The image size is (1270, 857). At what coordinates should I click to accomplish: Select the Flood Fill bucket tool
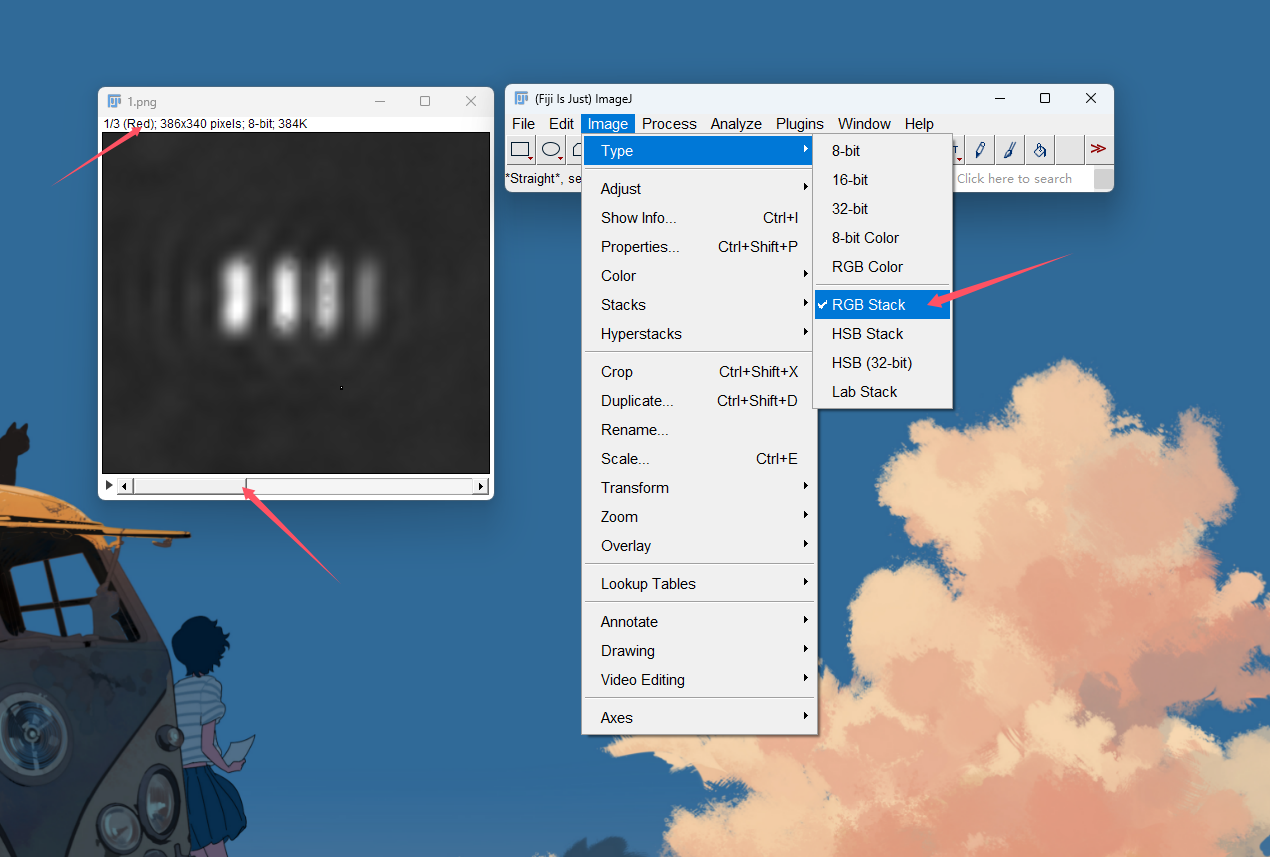pyautogui.click(x=1040, y=150)
